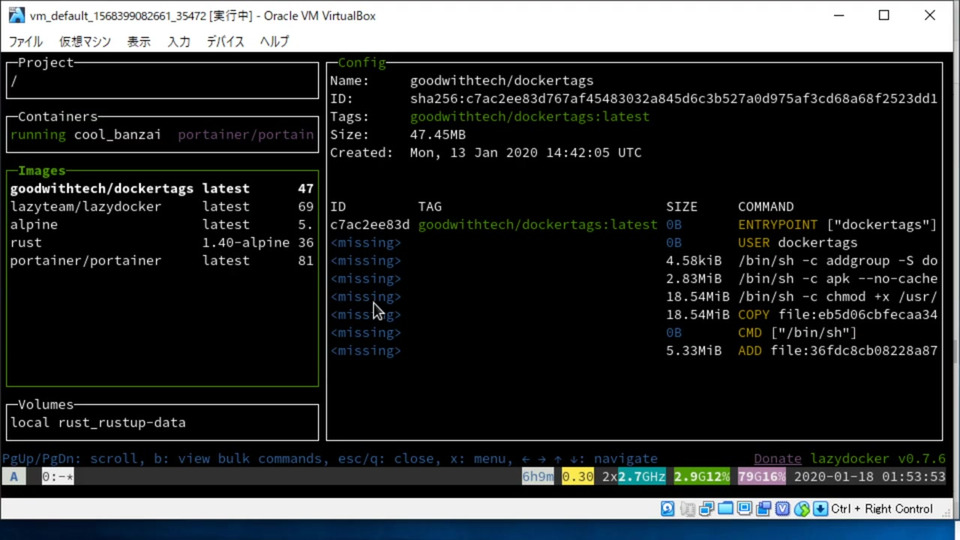Screen dimensions: 960x540
Task: Select the portainer/portainer image row
Action: [162, 261]
